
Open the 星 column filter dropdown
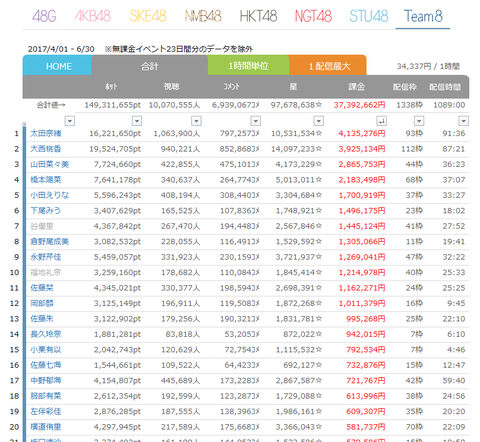(319, 121)
